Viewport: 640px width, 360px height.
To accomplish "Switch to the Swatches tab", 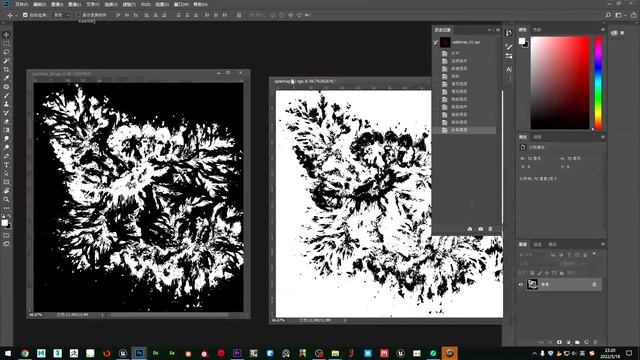I will pos(537,29).
